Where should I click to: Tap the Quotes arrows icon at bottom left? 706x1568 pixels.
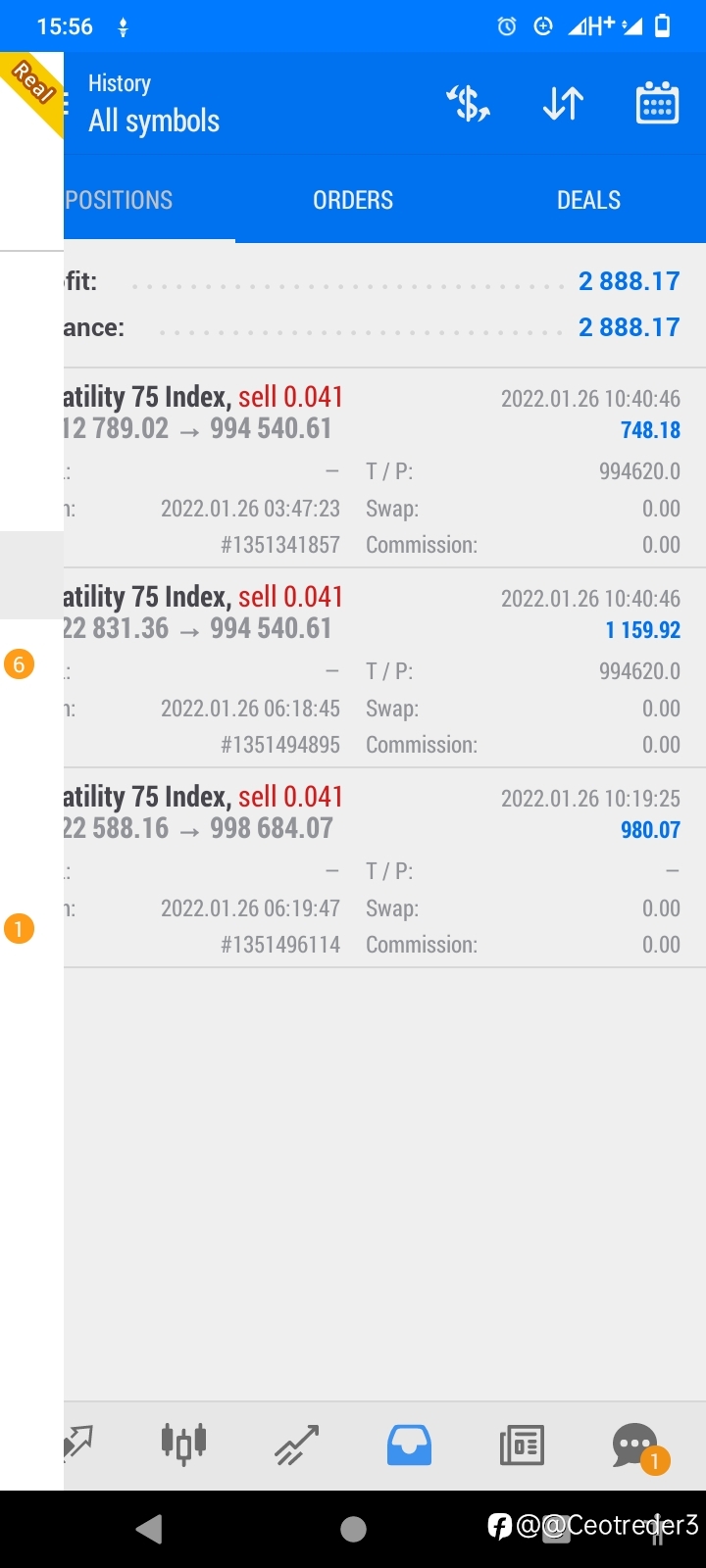(78, 1445)
